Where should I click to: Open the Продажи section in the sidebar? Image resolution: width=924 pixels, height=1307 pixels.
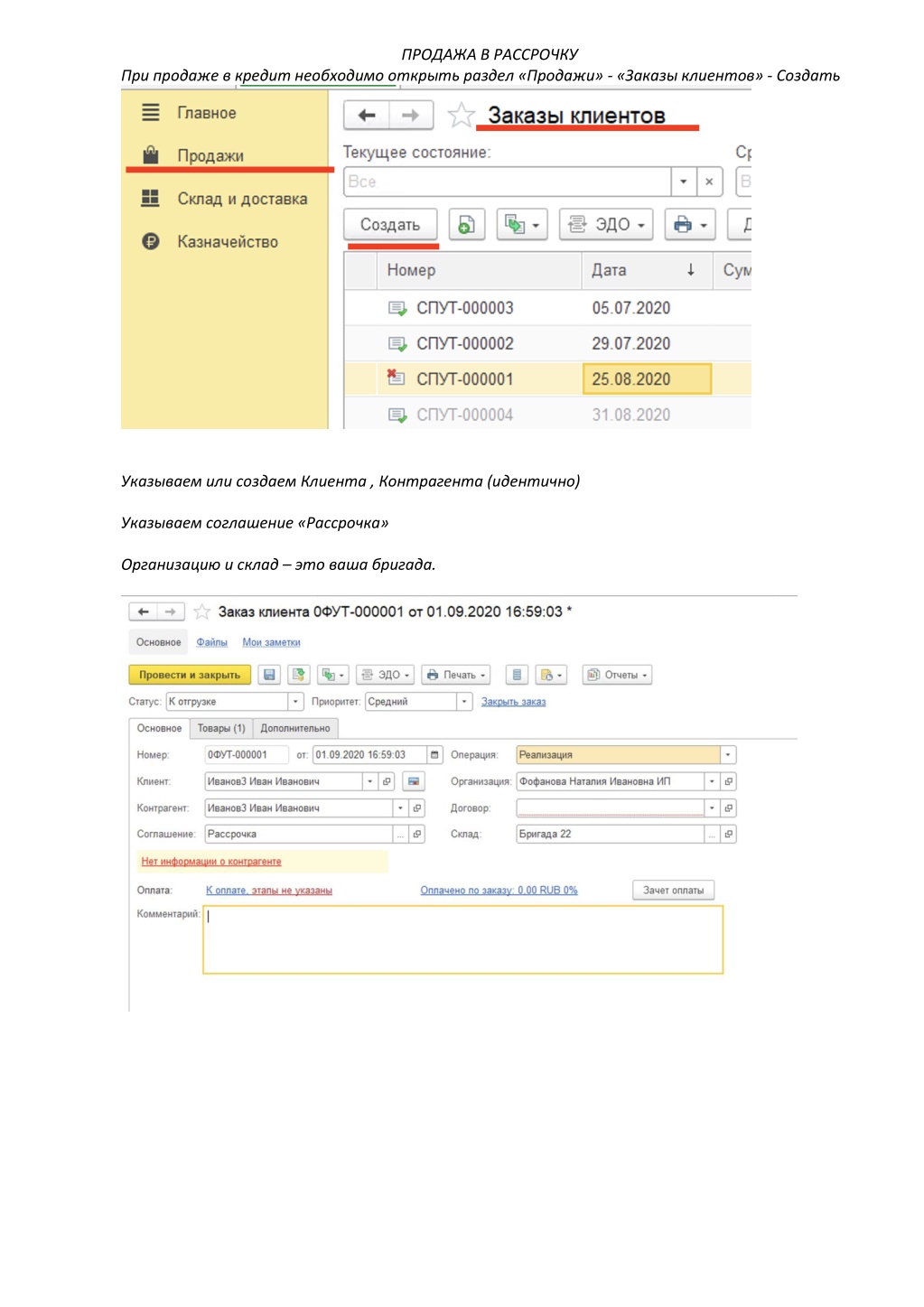point(210,155)
